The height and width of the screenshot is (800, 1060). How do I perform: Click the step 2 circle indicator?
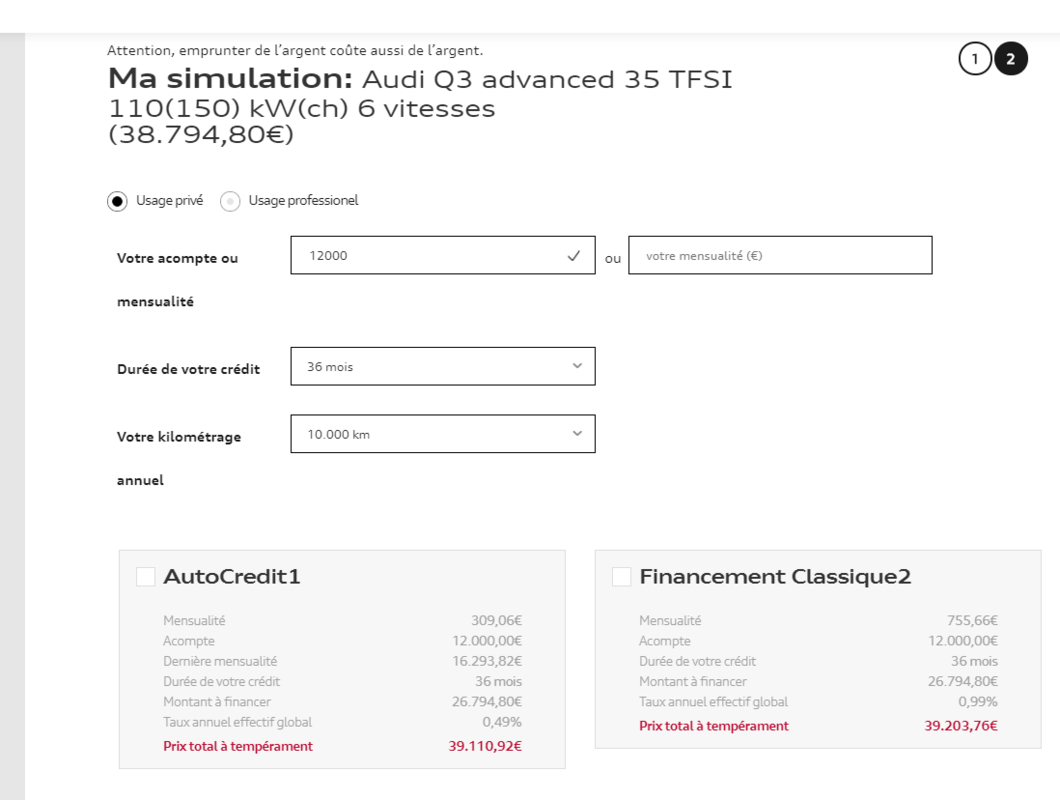tap(1010, 59)
